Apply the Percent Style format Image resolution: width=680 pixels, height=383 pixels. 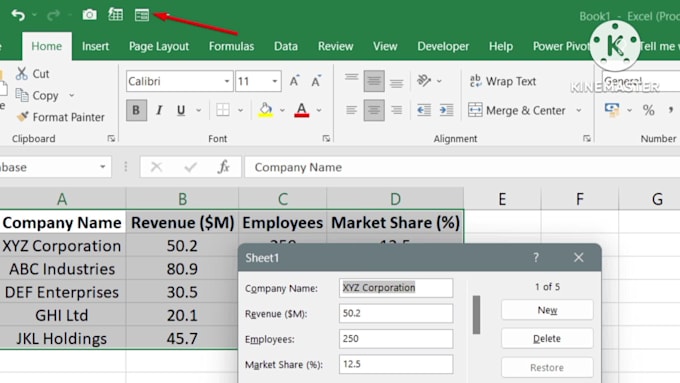648,110
